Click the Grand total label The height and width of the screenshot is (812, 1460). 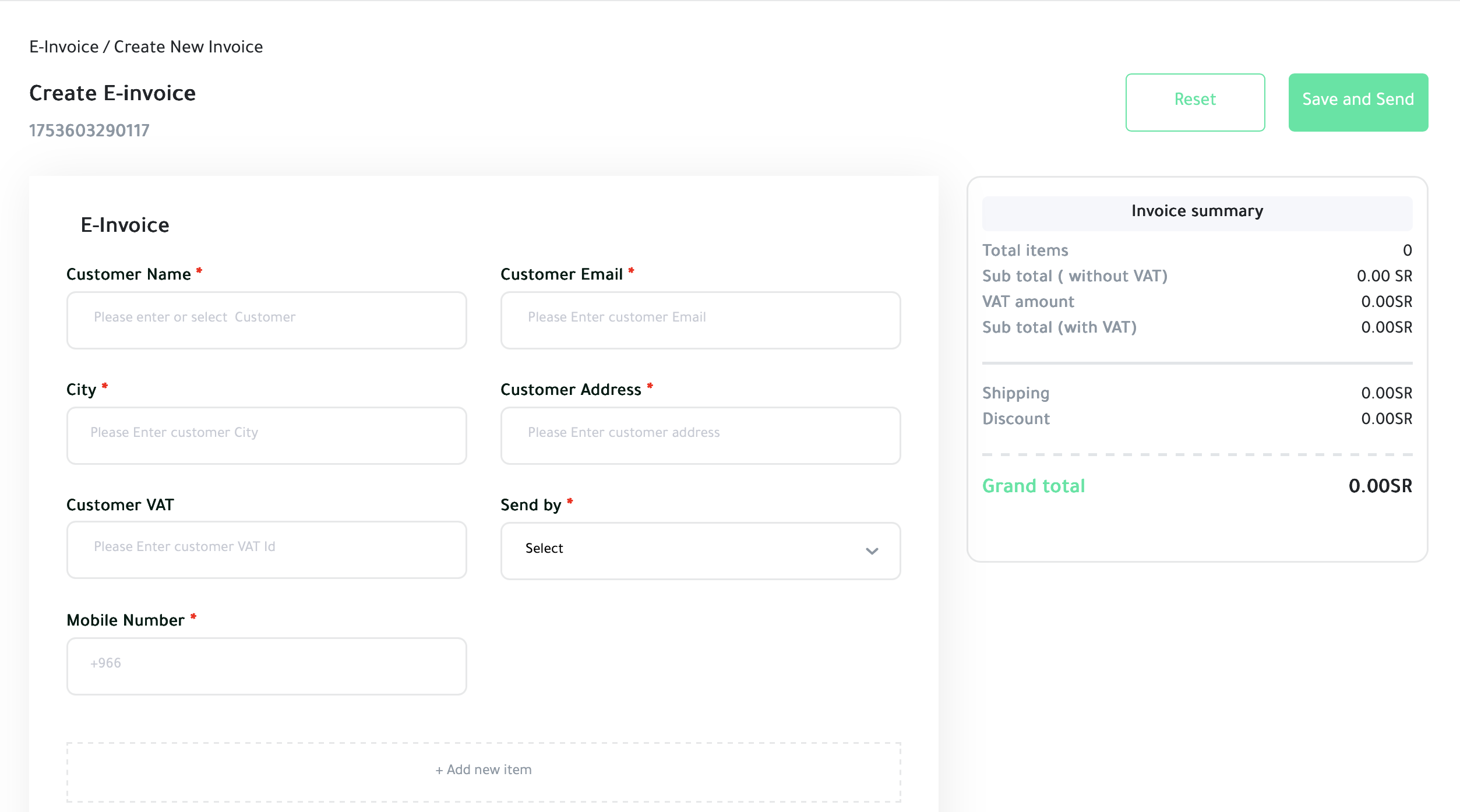1033,486
